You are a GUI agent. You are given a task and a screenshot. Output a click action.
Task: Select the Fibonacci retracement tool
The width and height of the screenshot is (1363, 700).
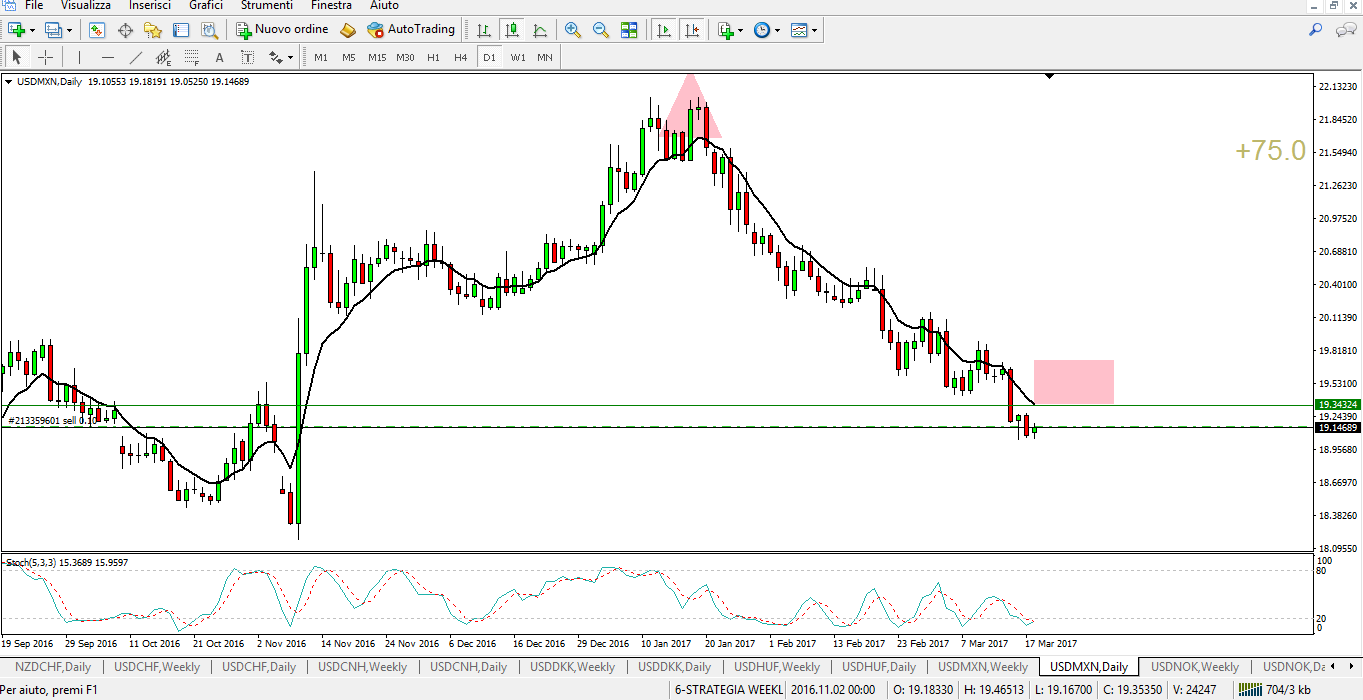coord(191,57)
